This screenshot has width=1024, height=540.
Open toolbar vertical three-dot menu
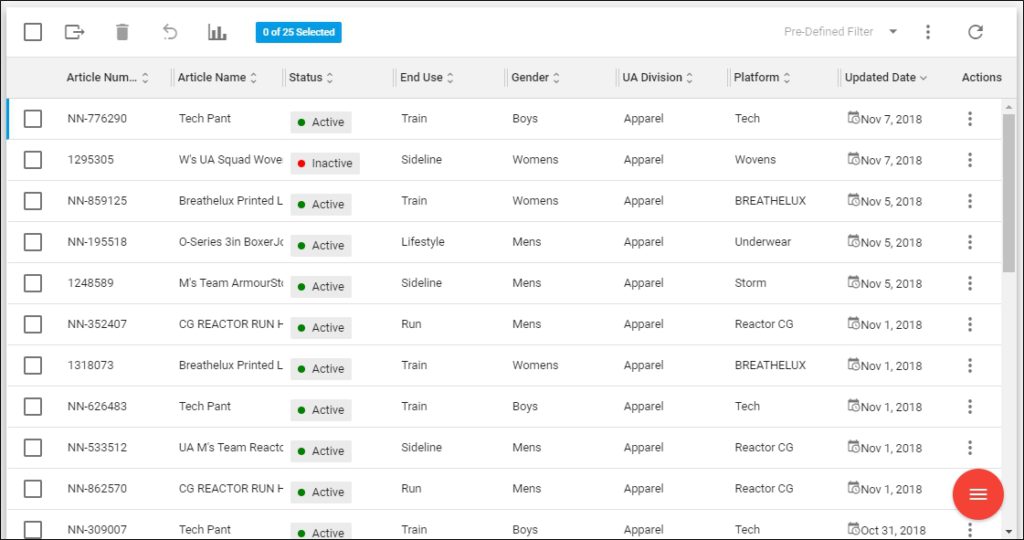coord(928,32)
